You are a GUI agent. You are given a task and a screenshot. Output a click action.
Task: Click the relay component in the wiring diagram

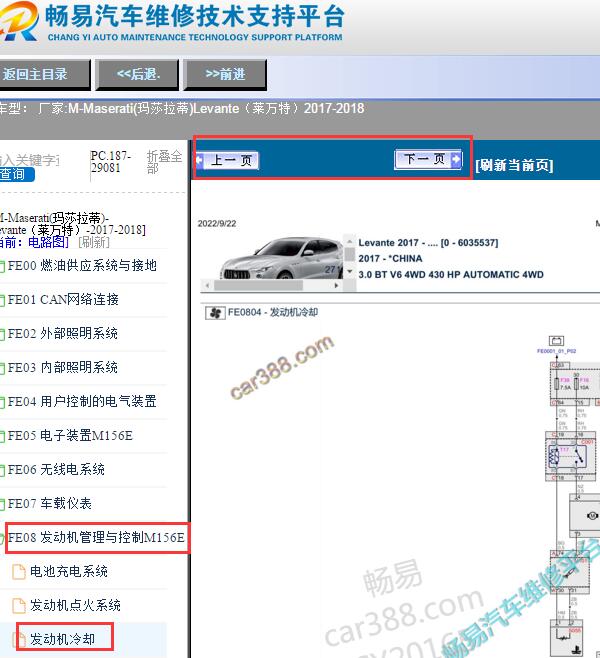point(567,455)
